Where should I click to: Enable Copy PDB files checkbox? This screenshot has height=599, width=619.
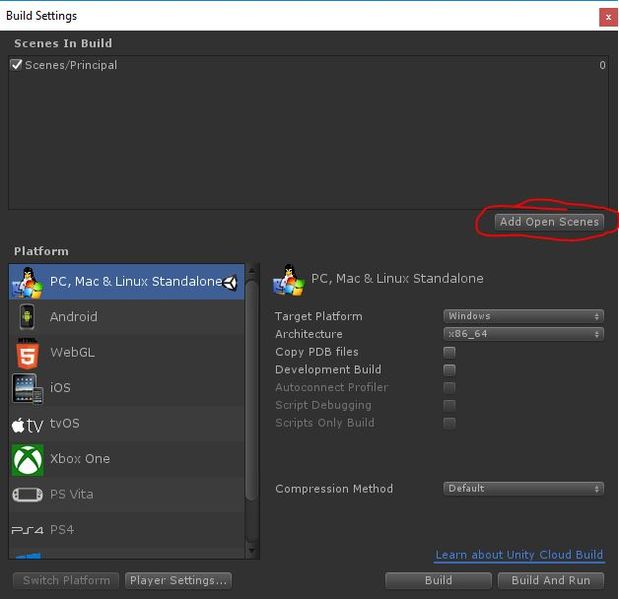point(449,352)
